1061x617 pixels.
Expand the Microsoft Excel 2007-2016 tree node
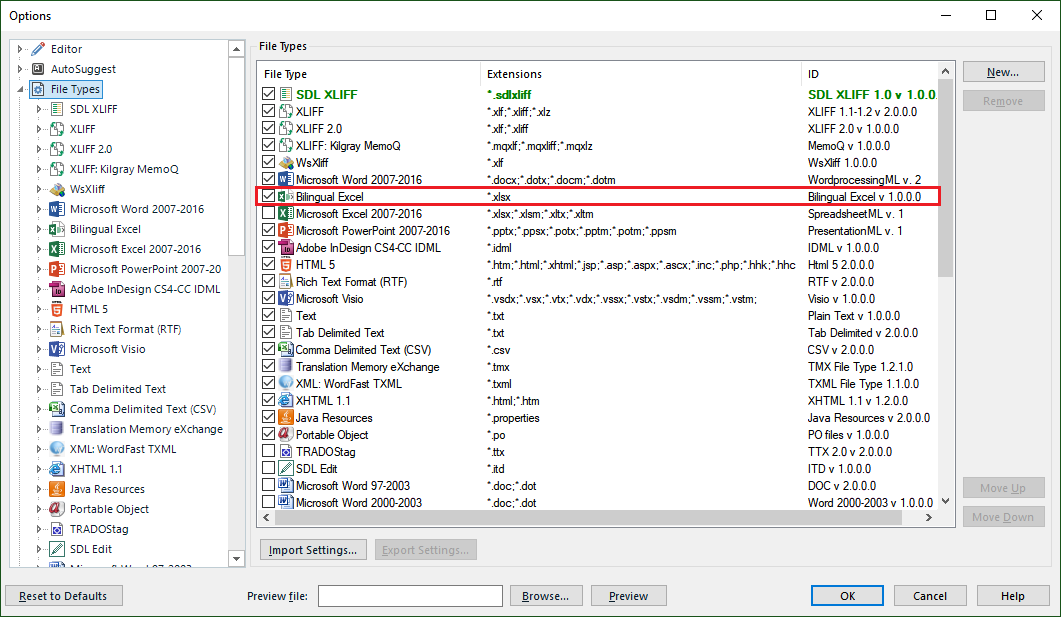[x=39, y=249]
